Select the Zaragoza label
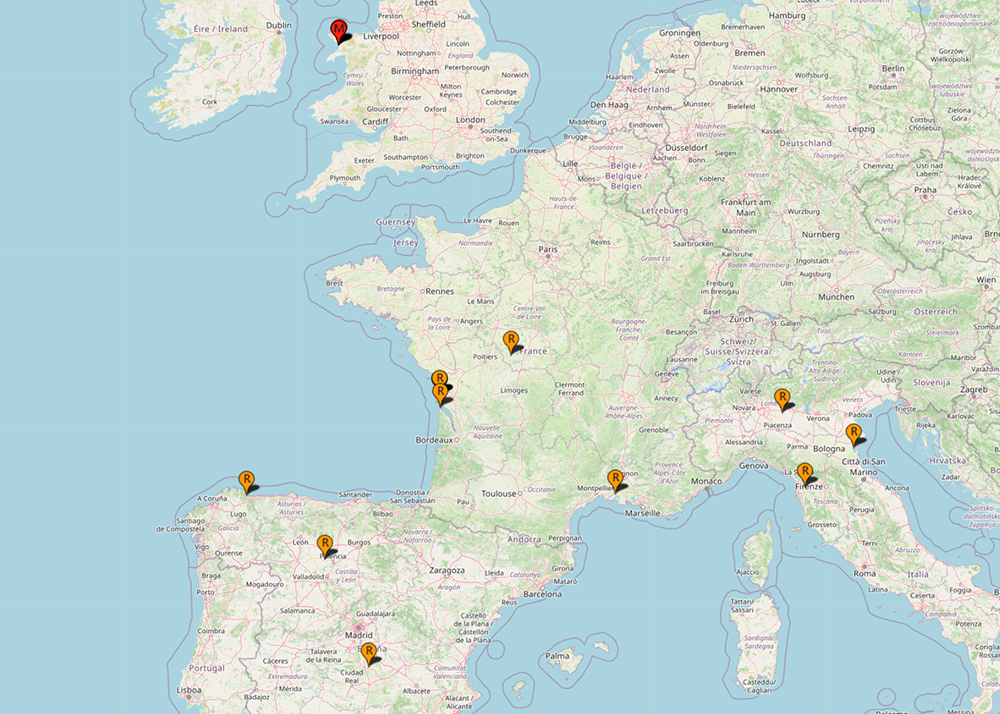Screen dimensions: 1000x714 446,571
